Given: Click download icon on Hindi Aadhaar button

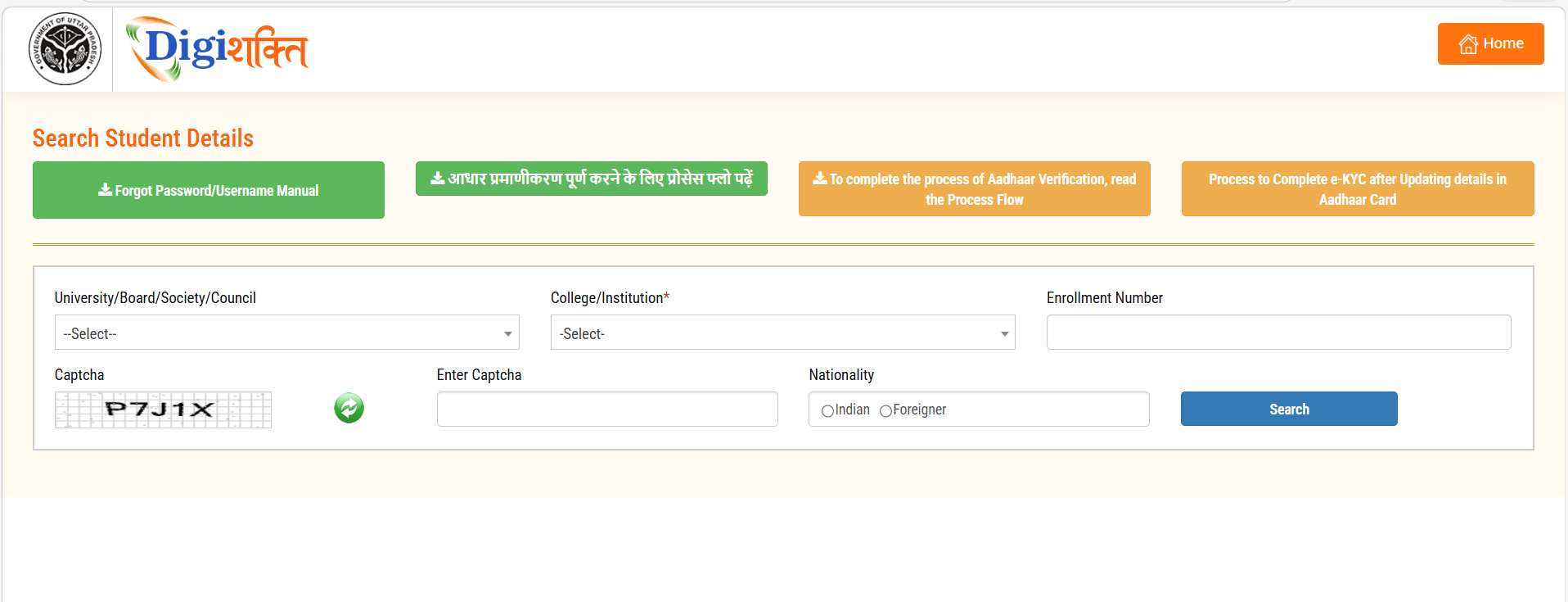Looking at the screenshot, I should click(x=438, y=179).
